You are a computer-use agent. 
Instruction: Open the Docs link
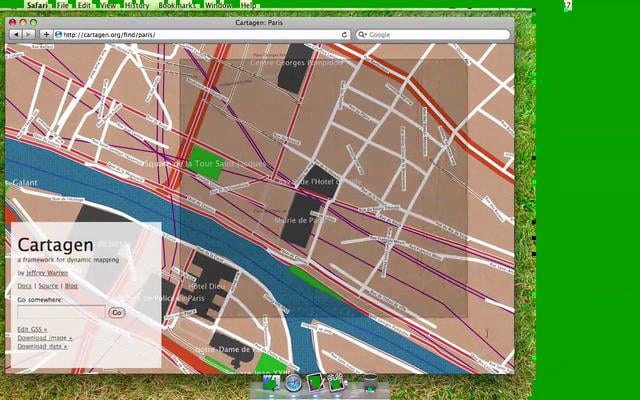pos(24,286)
